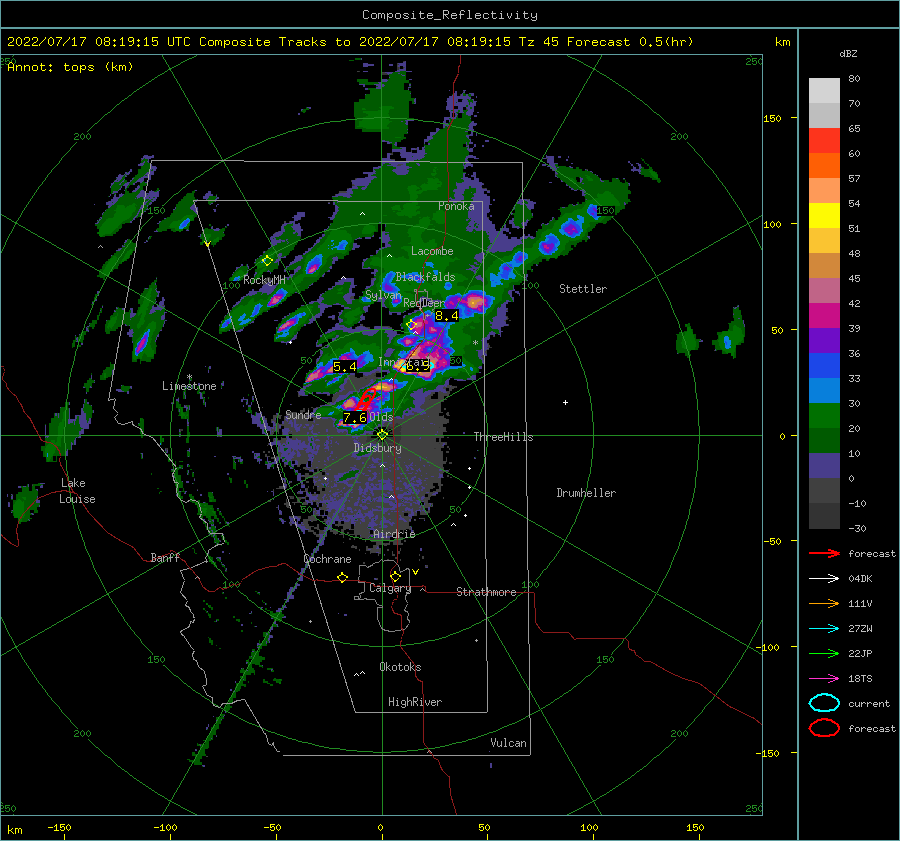The height and width of the screenshot is (841, 900).
Task: Click the ThreeHills city label
Action: pyautogui.click(x=503, y=437)
